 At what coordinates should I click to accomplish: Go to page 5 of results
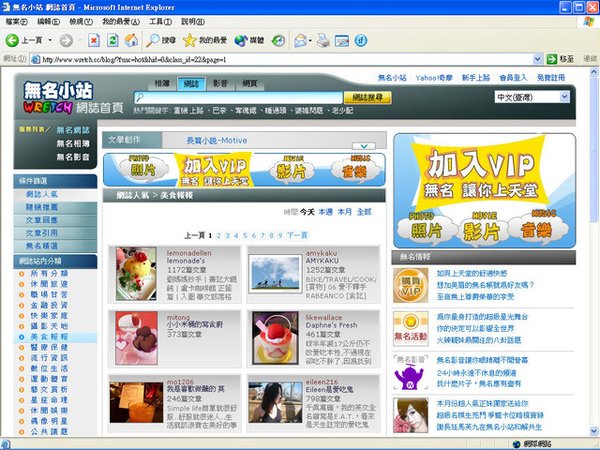coord(245,235)
